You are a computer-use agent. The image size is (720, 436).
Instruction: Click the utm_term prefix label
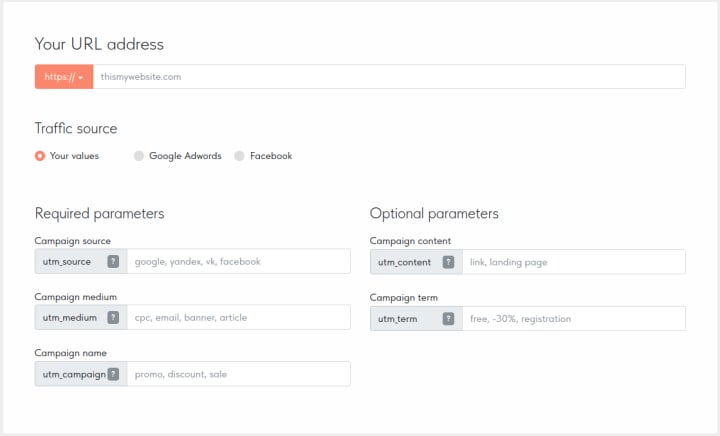[398, 319]
